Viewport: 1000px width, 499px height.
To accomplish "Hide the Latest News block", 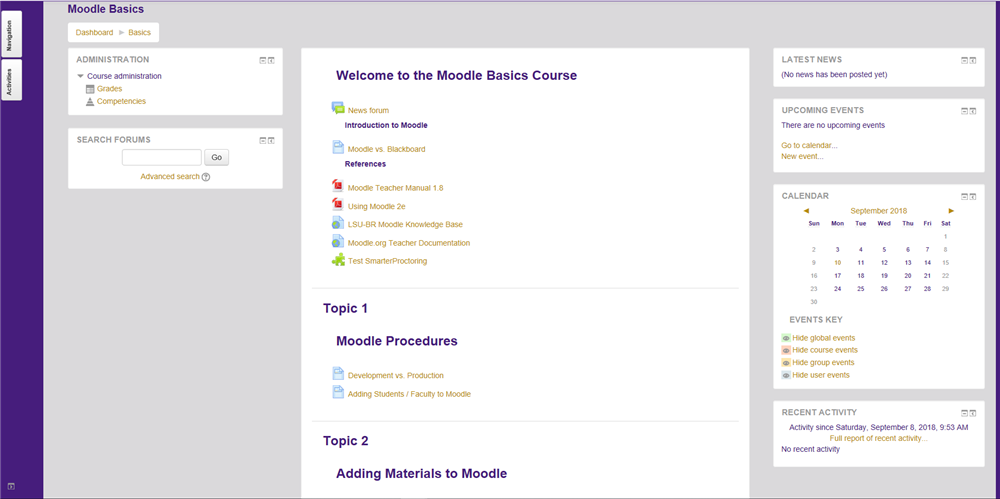I will pos(964,60).
